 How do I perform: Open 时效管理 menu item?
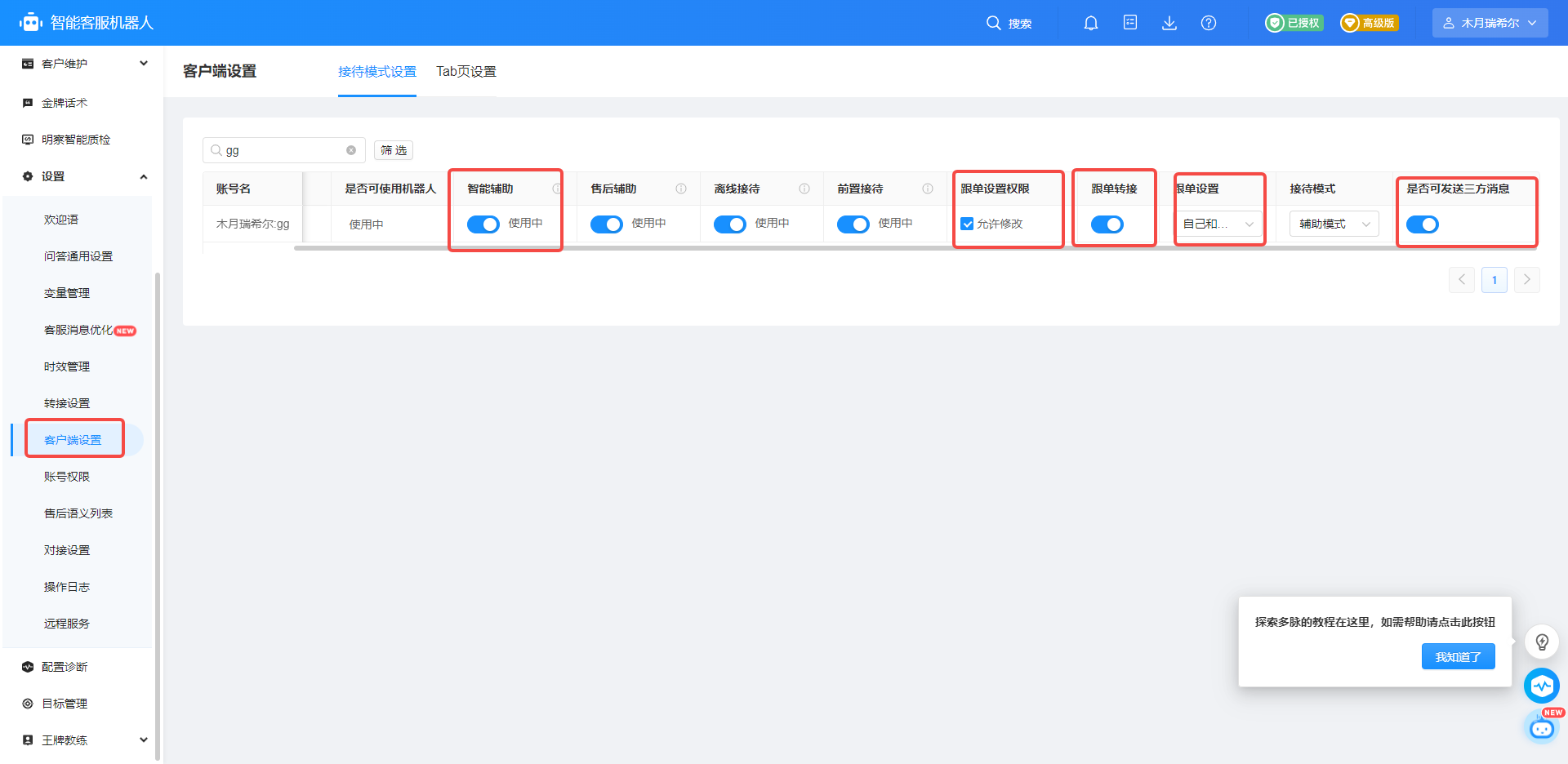[67, 366]
